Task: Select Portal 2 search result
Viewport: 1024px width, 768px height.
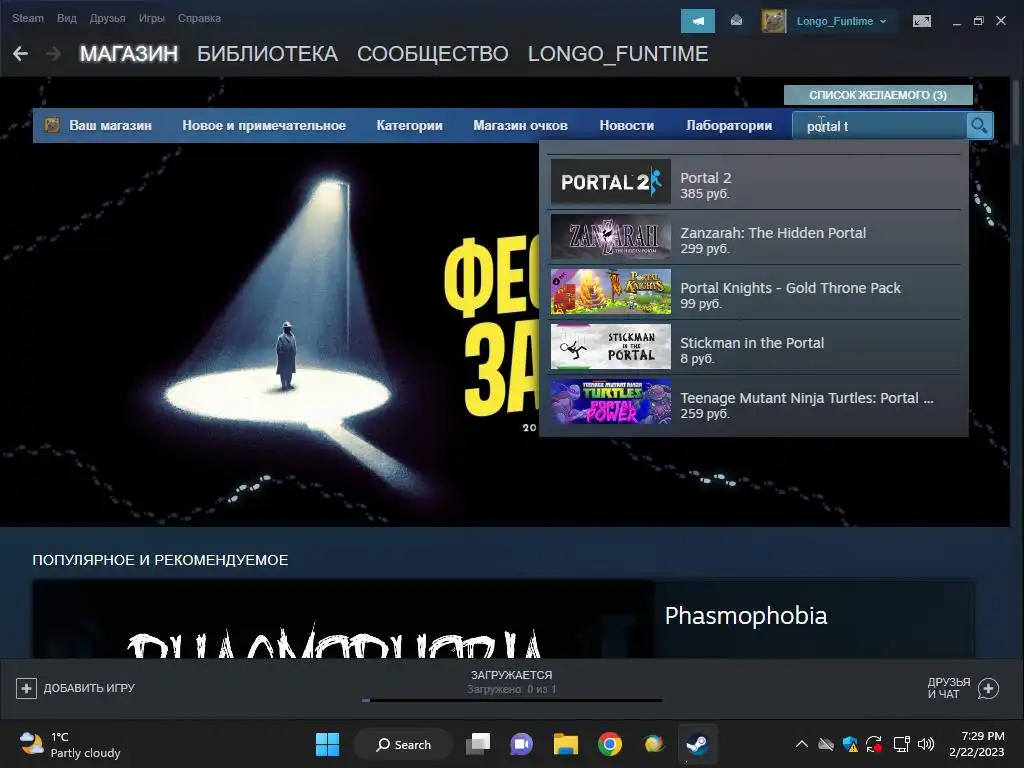Action: (756, 182)
